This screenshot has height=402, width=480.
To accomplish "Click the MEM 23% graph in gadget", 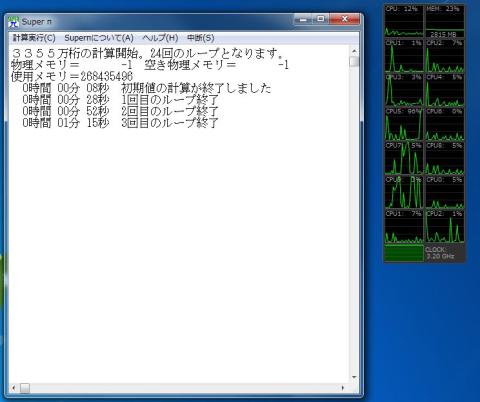I will tap(445, 21).
